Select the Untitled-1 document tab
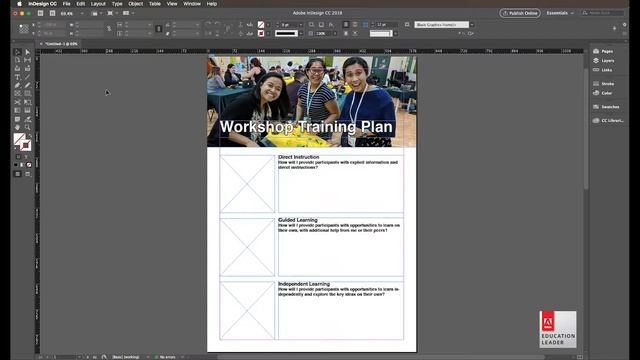The width and height of the screenshot is (640, 360). (x=61, y=44)
